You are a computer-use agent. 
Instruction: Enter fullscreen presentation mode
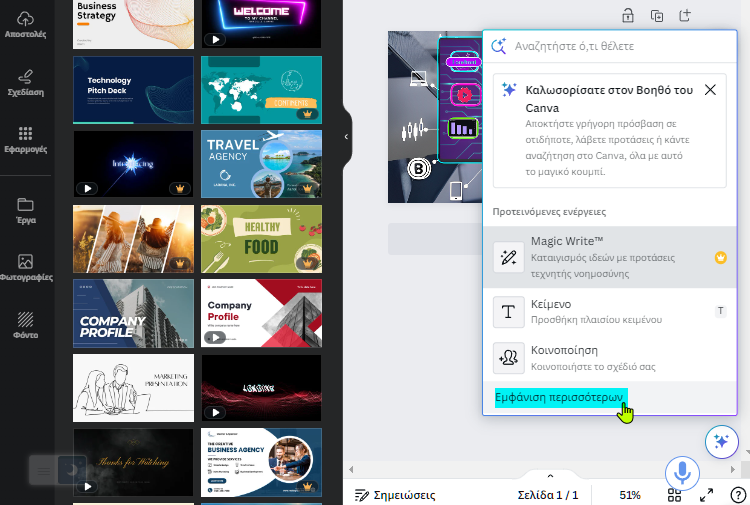pos(706,494)
